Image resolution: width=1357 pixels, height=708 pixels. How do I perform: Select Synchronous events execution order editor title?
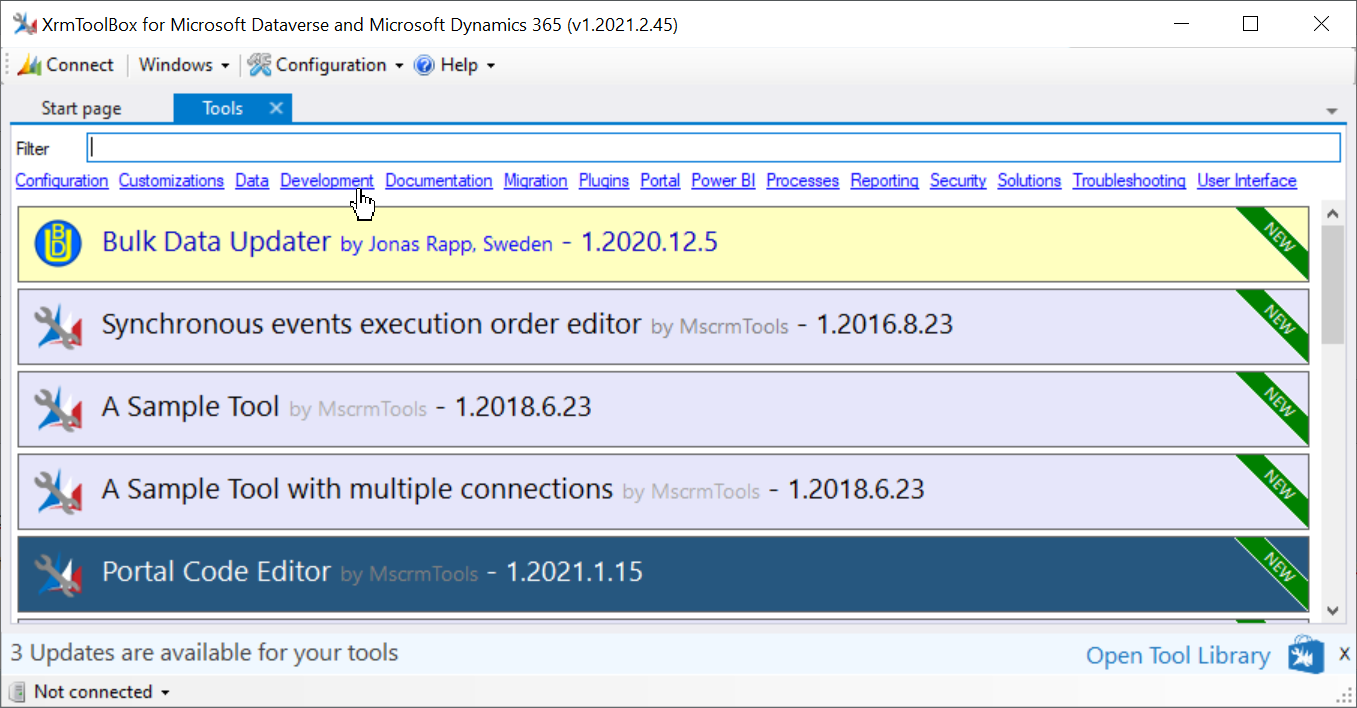[x=371, y=324]
